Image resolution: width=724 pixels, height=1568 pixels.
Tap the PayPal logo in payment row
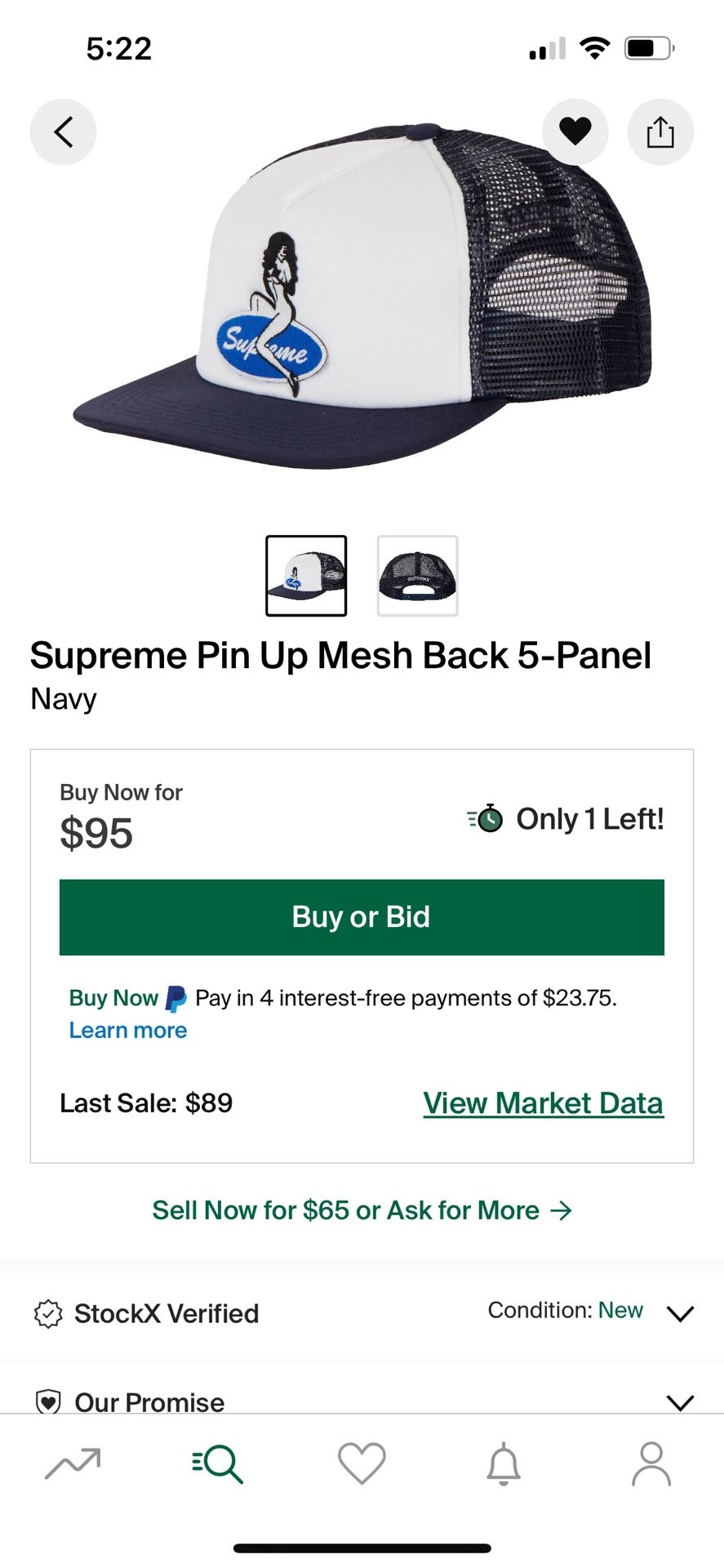[x=174, y=997]
